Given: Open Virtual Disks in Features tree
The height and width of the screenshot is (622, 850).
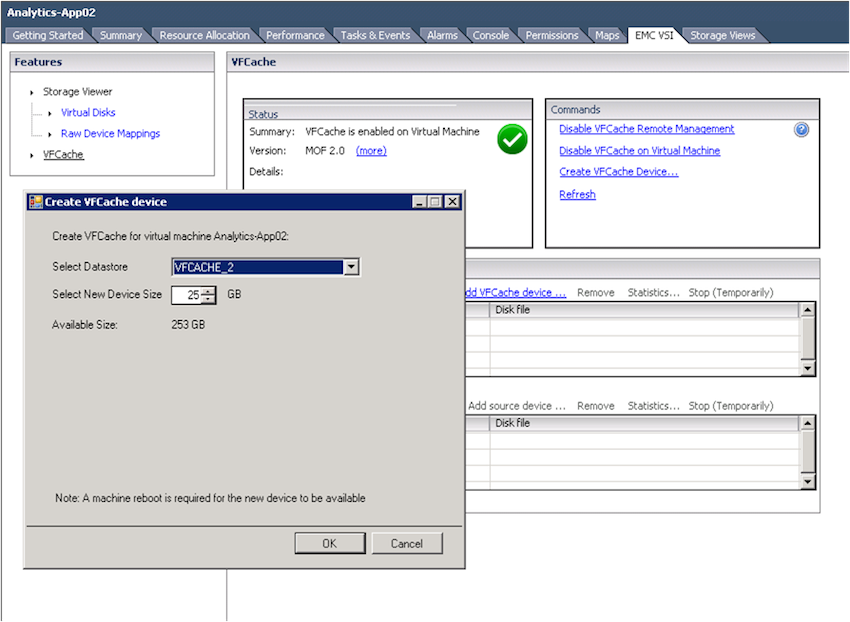Looking at the screenshot, I should click(88, 113).
